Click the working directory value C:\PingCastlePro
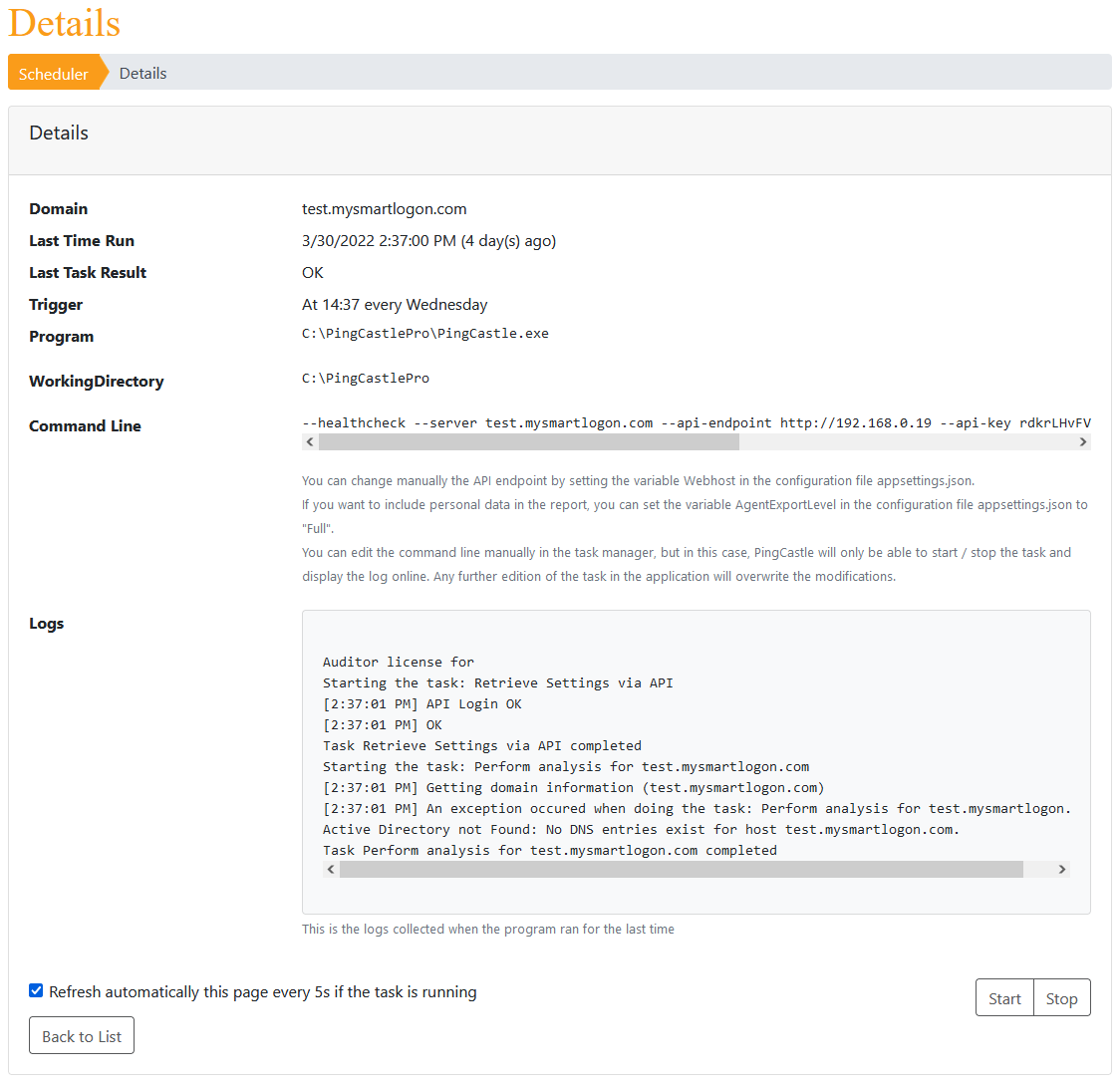 point(366,378)
